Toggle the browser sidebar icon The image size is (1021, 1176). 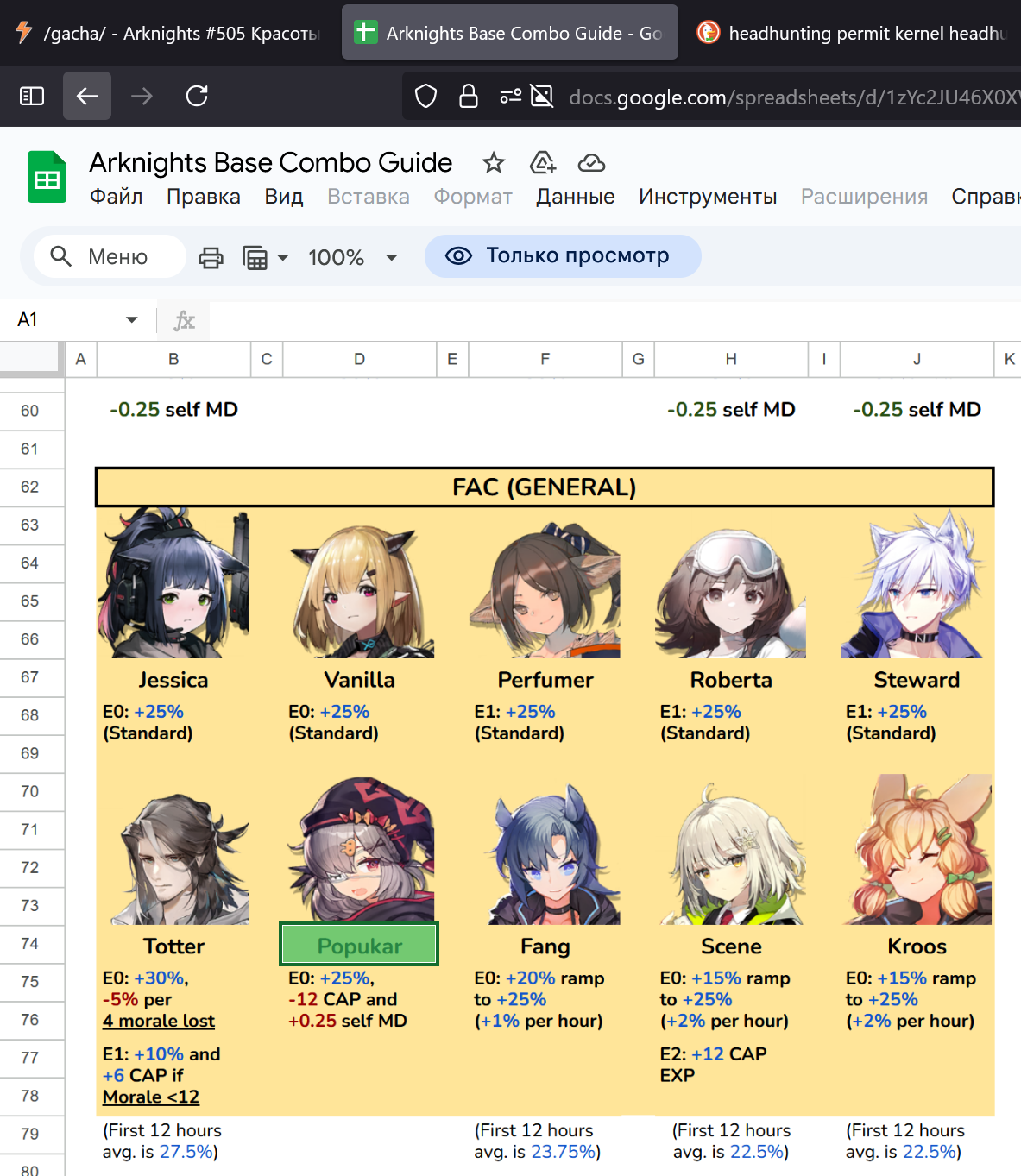pyautogui.click(x=32, y=96)
